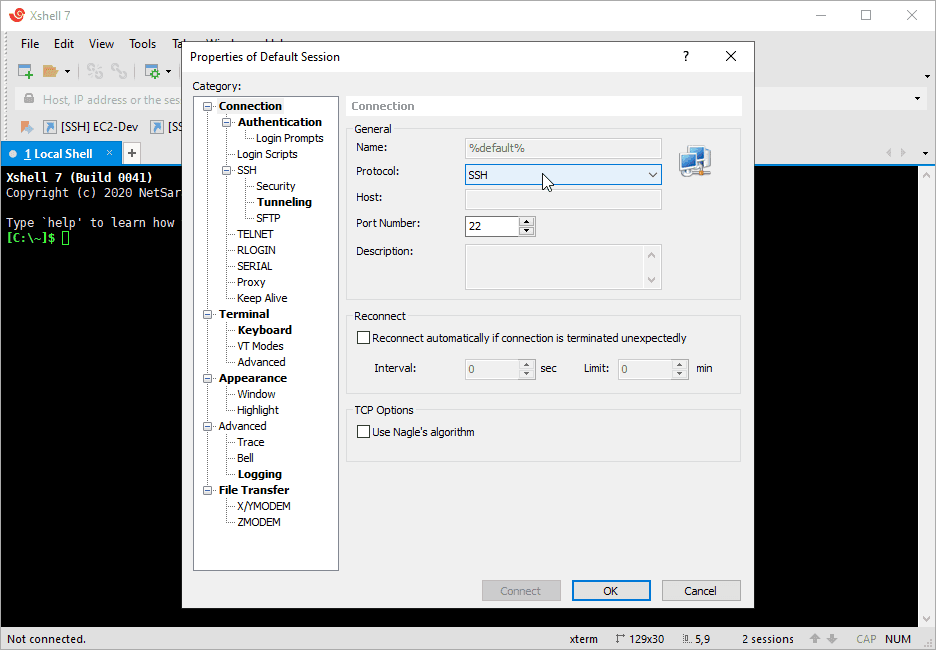Select Tunneling in category tree

click(284, 202)
